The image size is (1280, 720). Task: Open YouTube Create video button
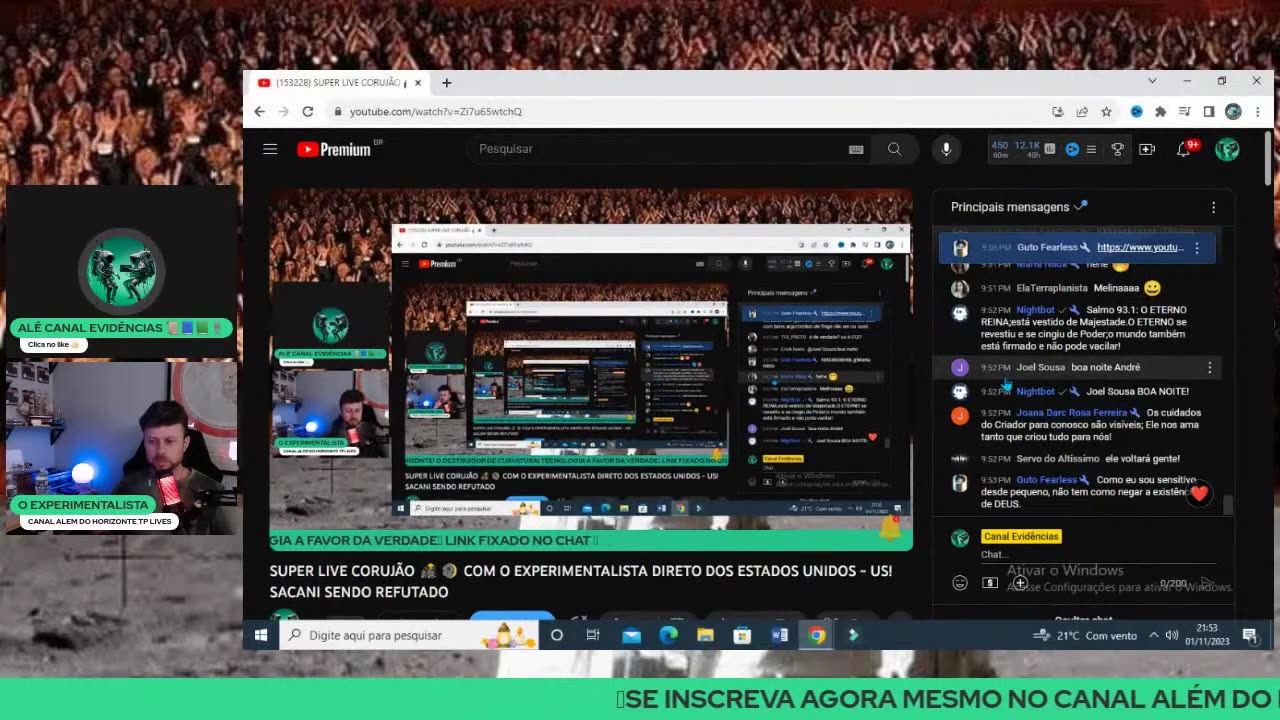[1147, 149]
